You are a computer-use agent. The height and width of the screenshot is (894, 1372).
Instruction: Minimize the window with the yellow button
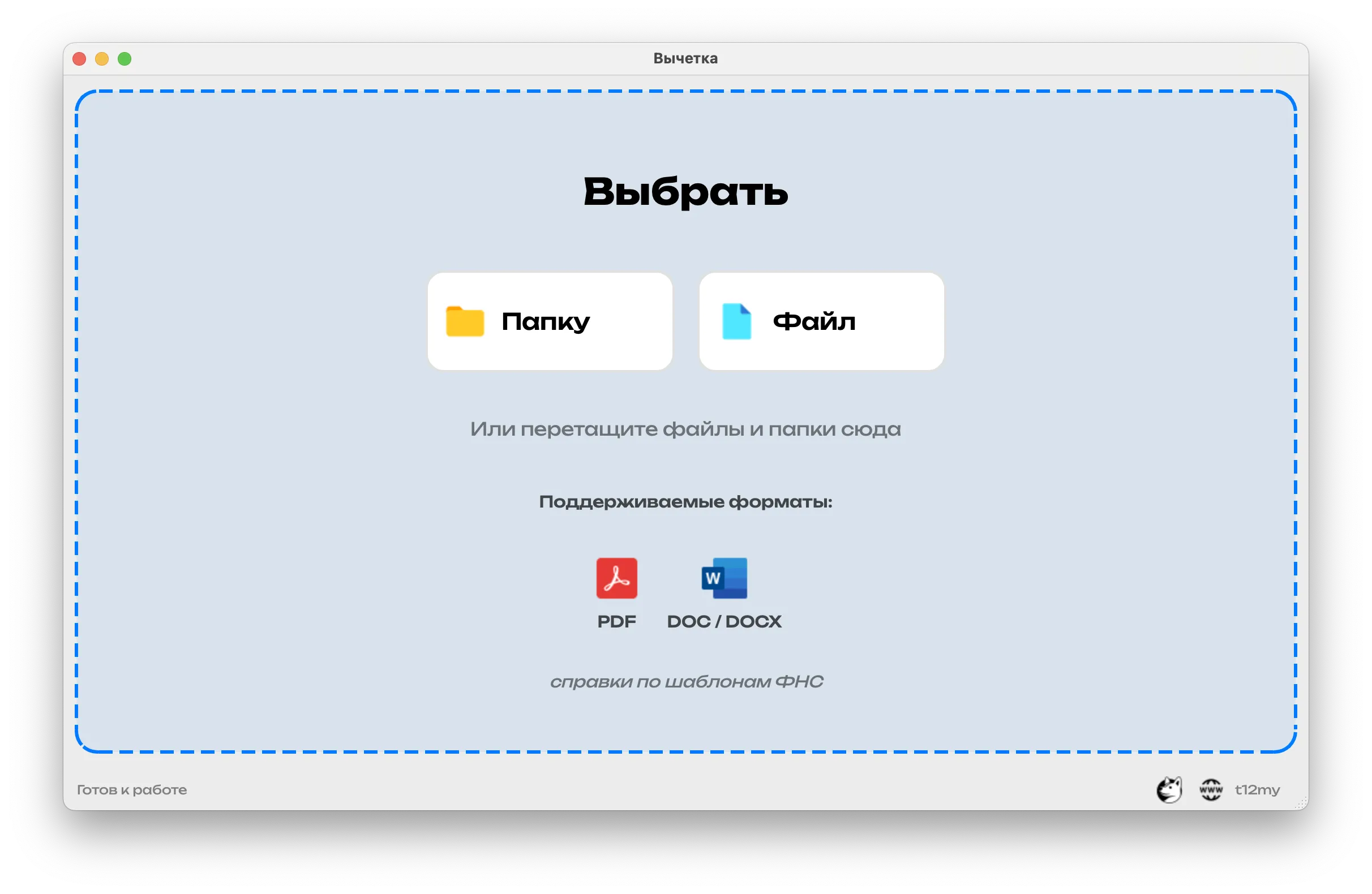pos(102,59)
